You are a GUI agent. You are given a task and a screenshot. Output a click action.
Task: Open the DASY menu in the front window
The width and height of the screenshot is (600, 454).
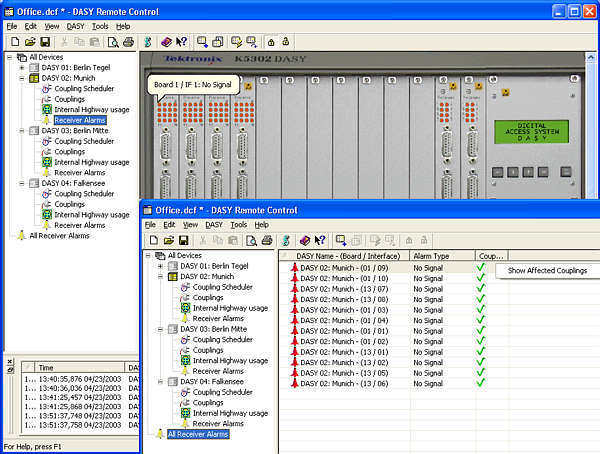coord(214,225)
